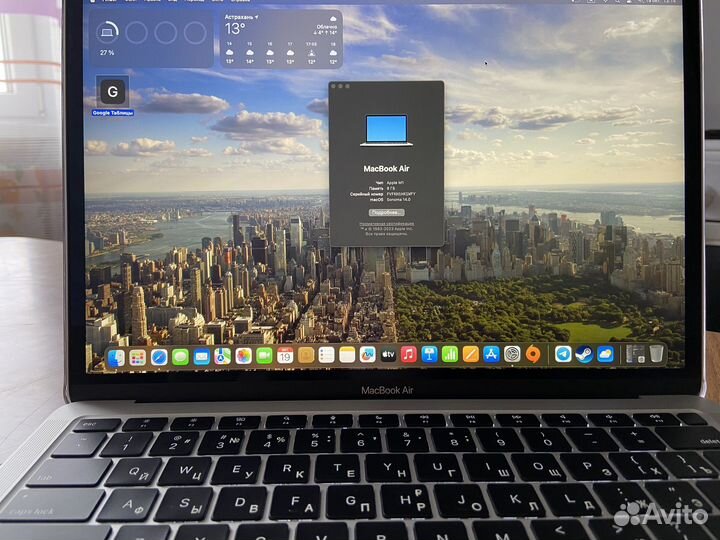The width and height of the screenshot is (720, 540).
Task: Click the macOS Sonoma version row
Action: 389,200
